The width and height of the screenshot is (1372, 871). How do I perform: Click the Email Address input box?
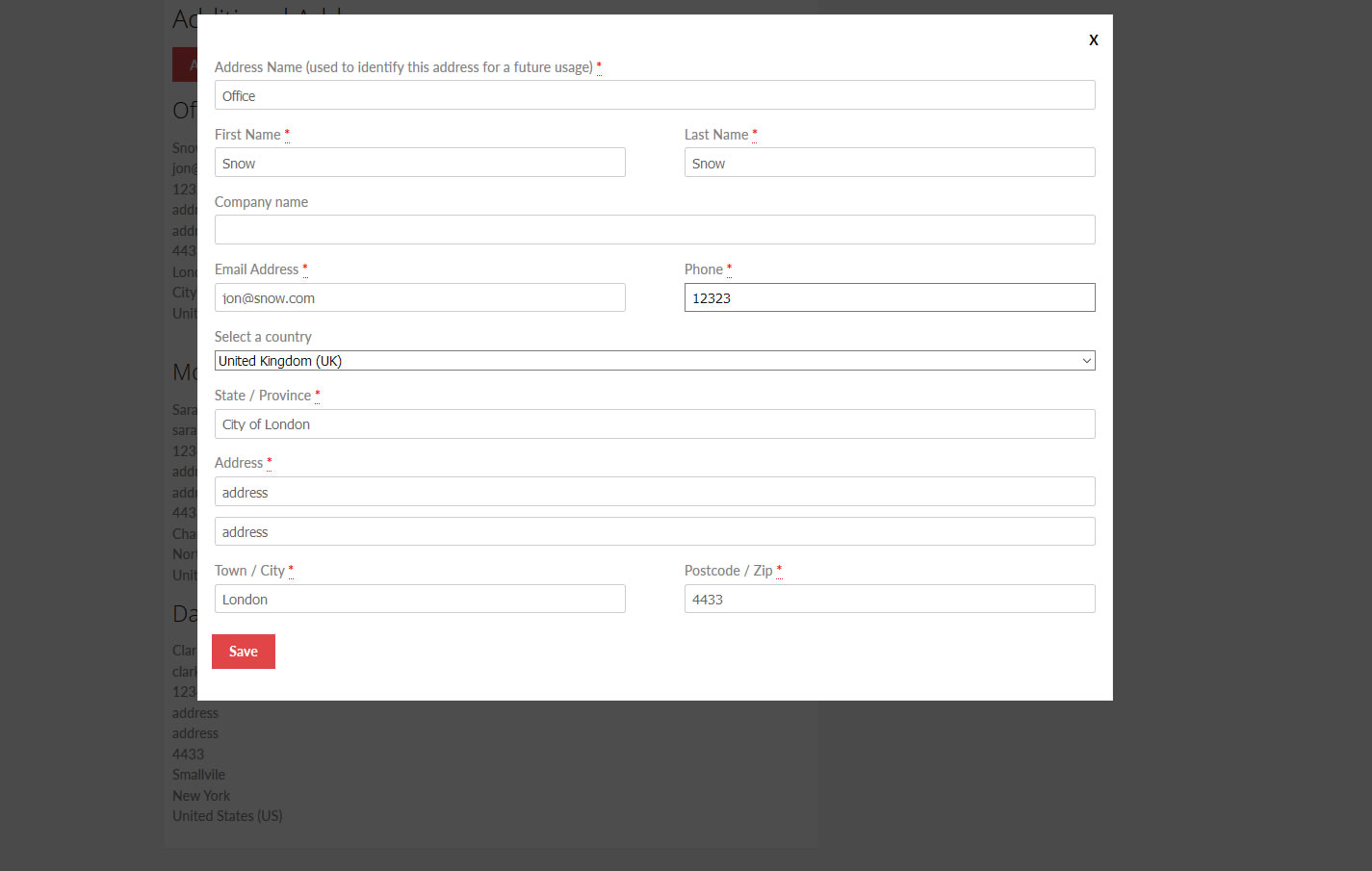tap(419, 297)
